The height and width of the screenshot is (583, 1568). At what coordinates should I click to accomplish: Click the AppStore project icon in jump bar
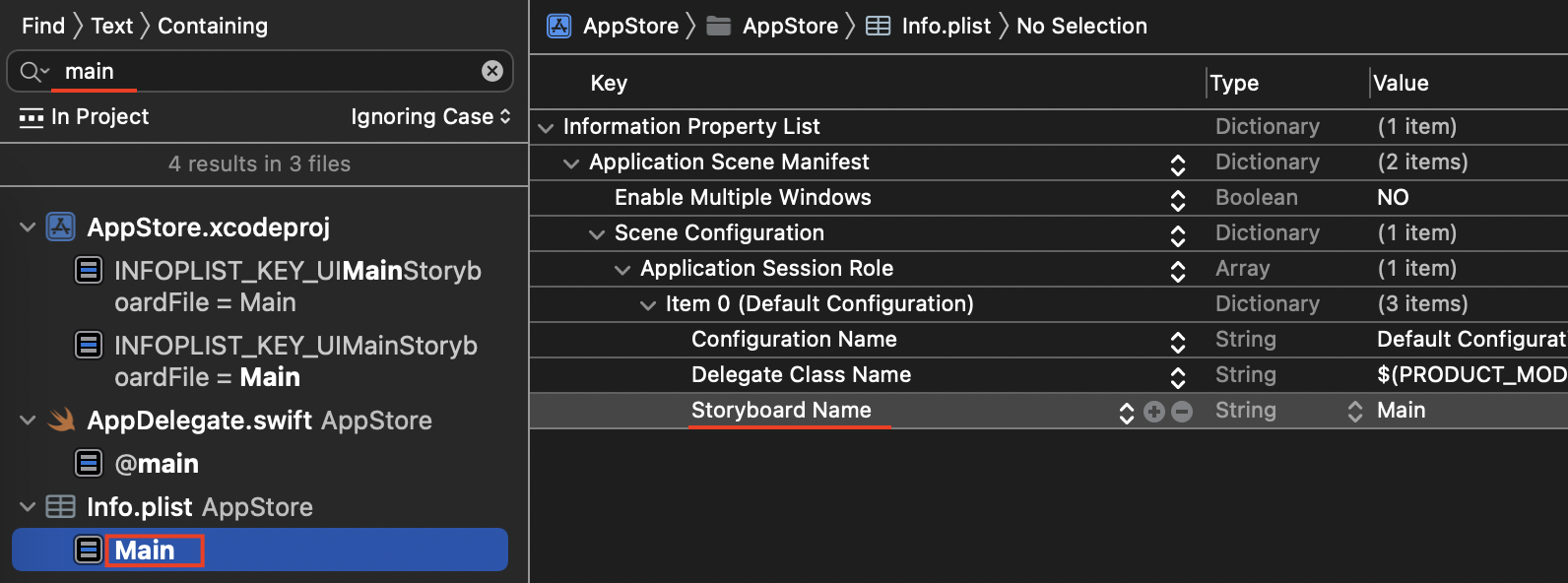coord(559,26)
